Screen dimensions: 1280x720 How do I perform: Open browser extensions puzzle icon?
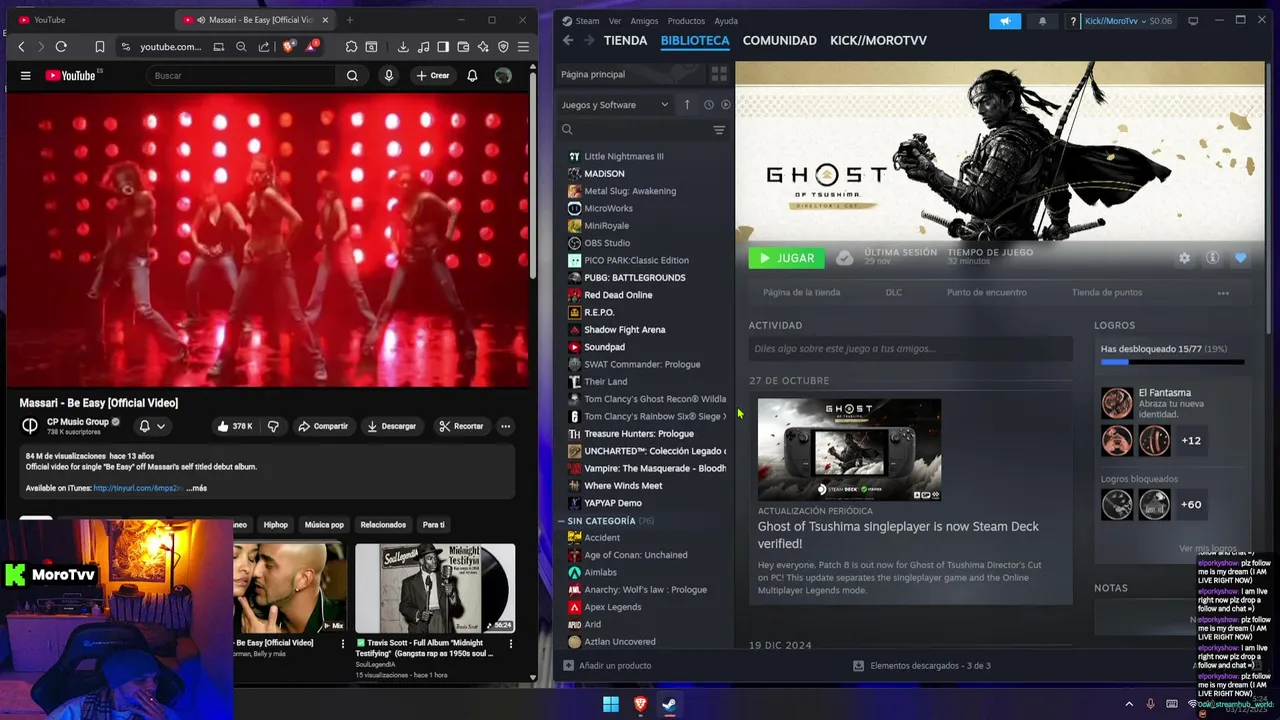352,47
